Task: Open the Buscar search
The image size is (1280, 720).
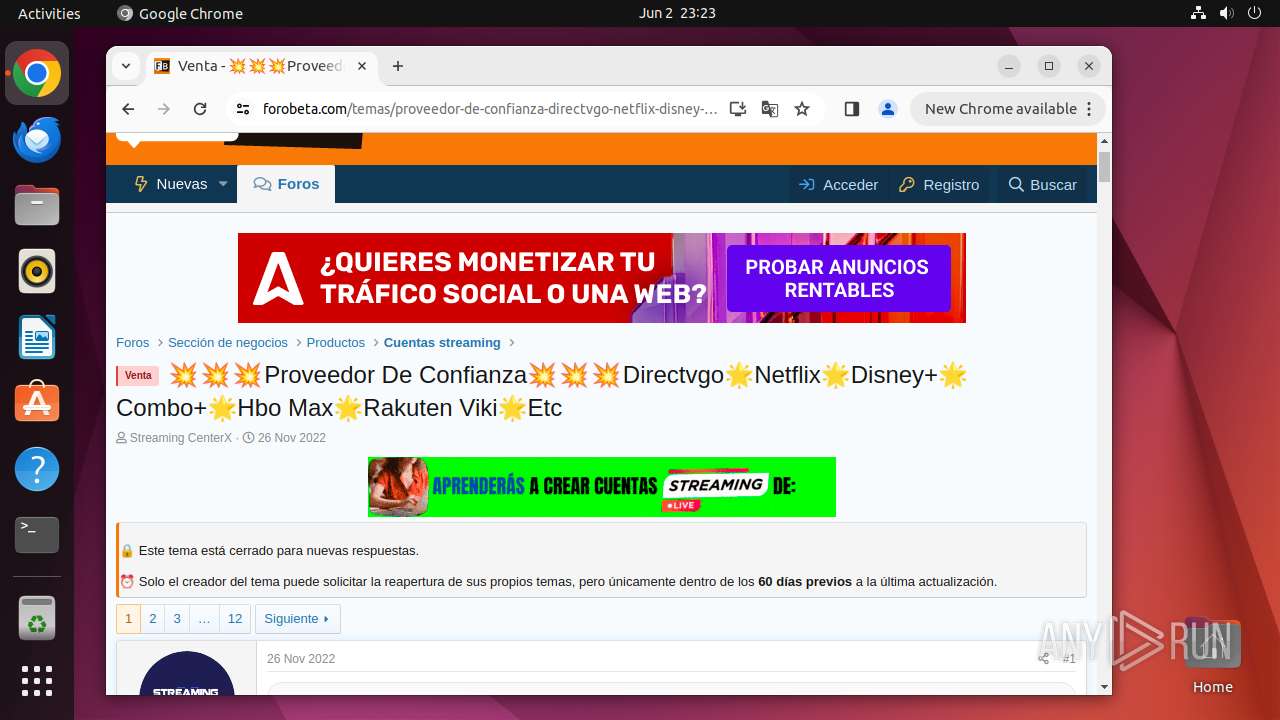Action: (x=1043, y=184)
